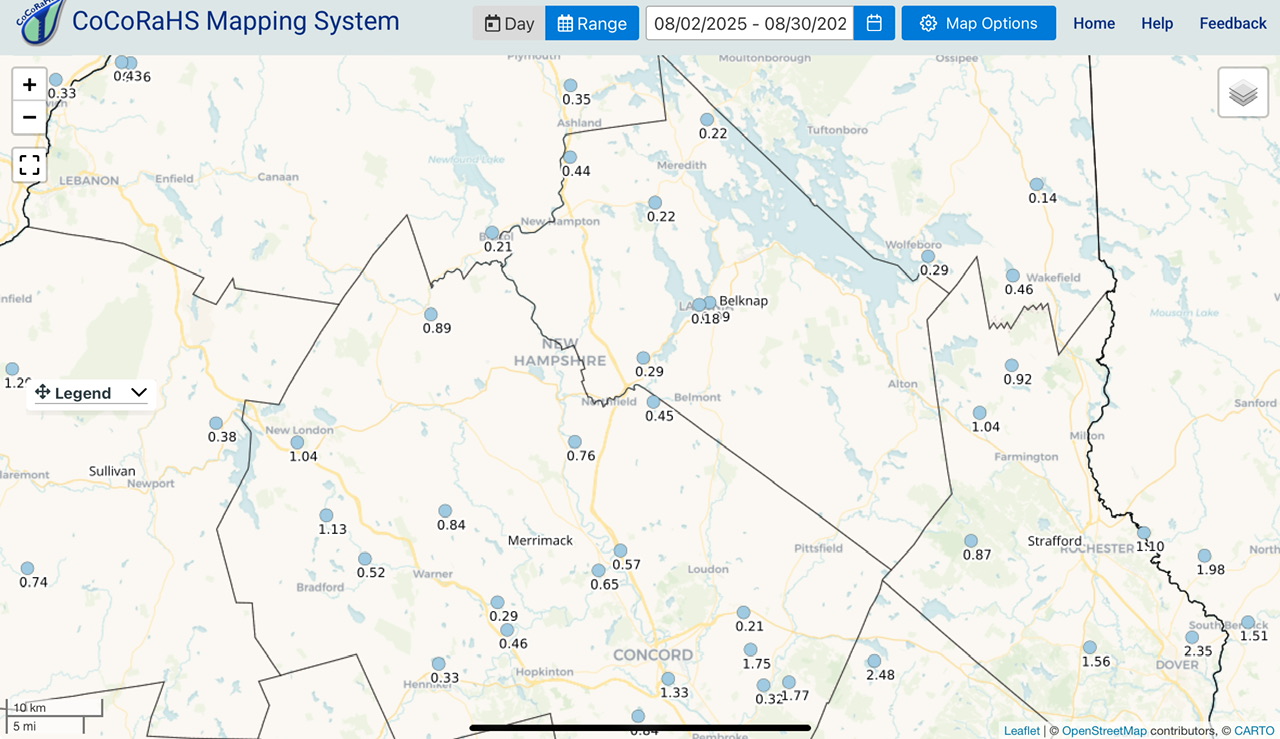Viewport: 1280px width, 739px height.
Task: Select the 0.21 marker near New Hampton
Action: click(x=492, y=233)
